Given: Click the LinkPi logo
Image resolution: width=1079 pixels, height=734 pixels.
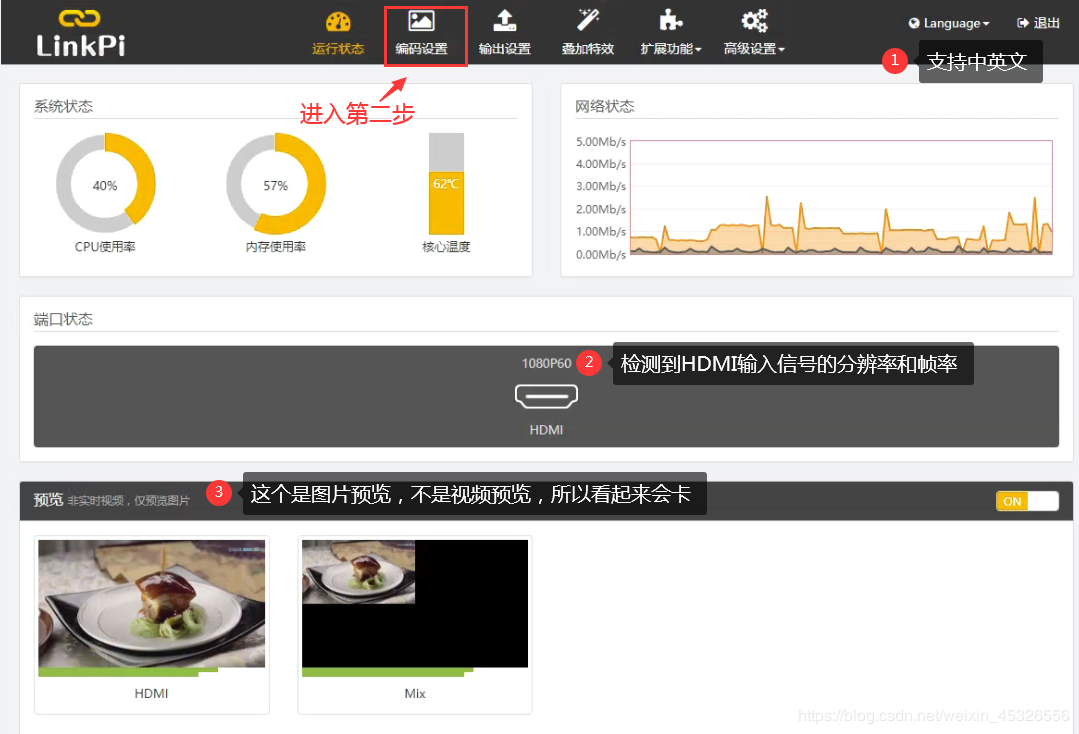Looking at the screenshot, I should 81,33.
